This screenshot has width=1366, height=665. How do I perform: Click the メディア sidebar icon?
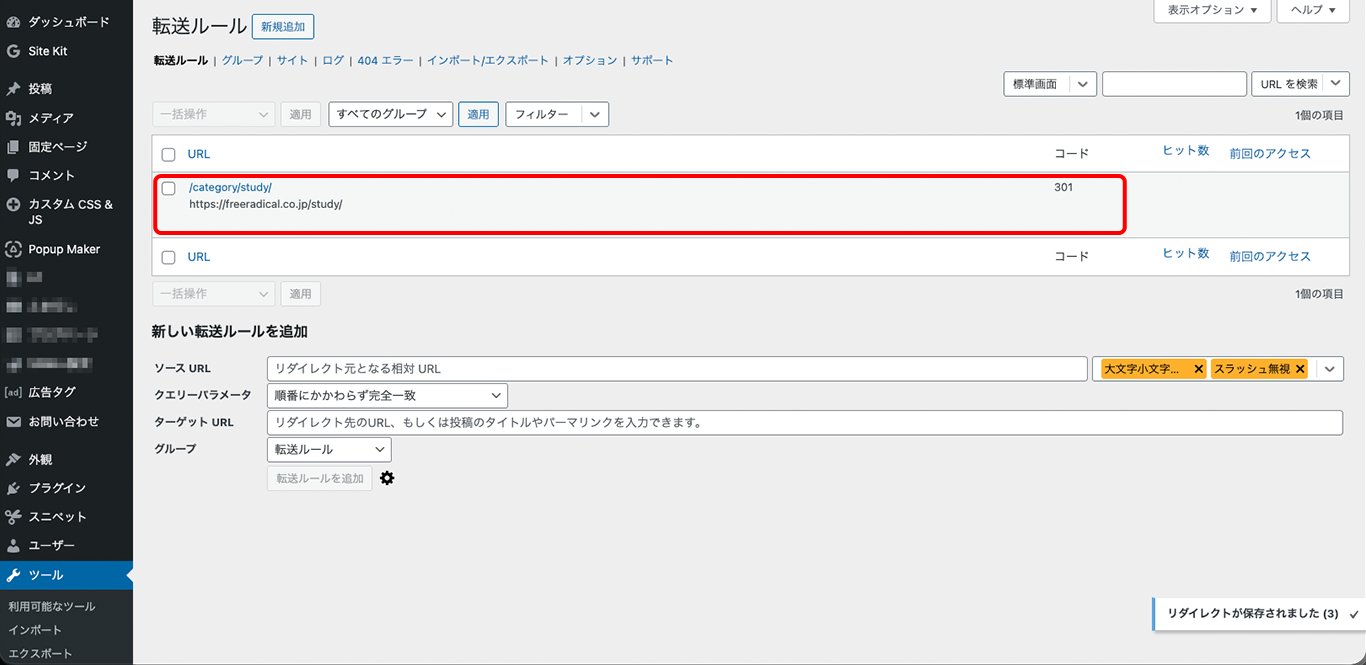[13, 118]
